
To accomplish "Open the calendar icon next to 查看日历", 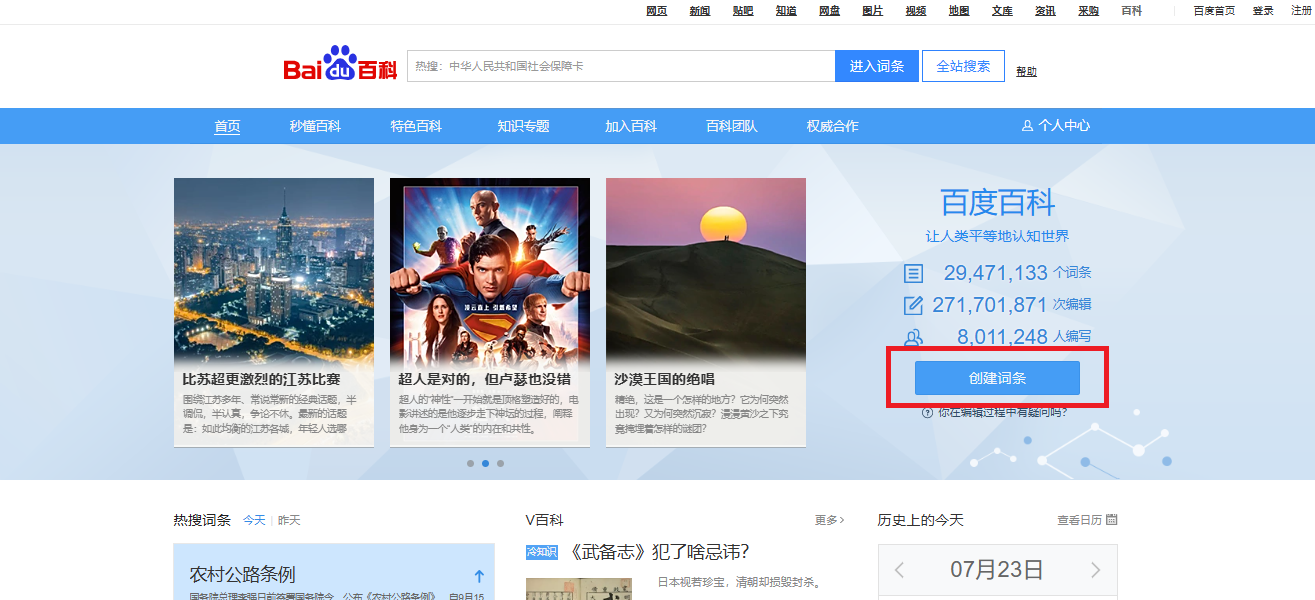I will click(x=1111, y=520).
